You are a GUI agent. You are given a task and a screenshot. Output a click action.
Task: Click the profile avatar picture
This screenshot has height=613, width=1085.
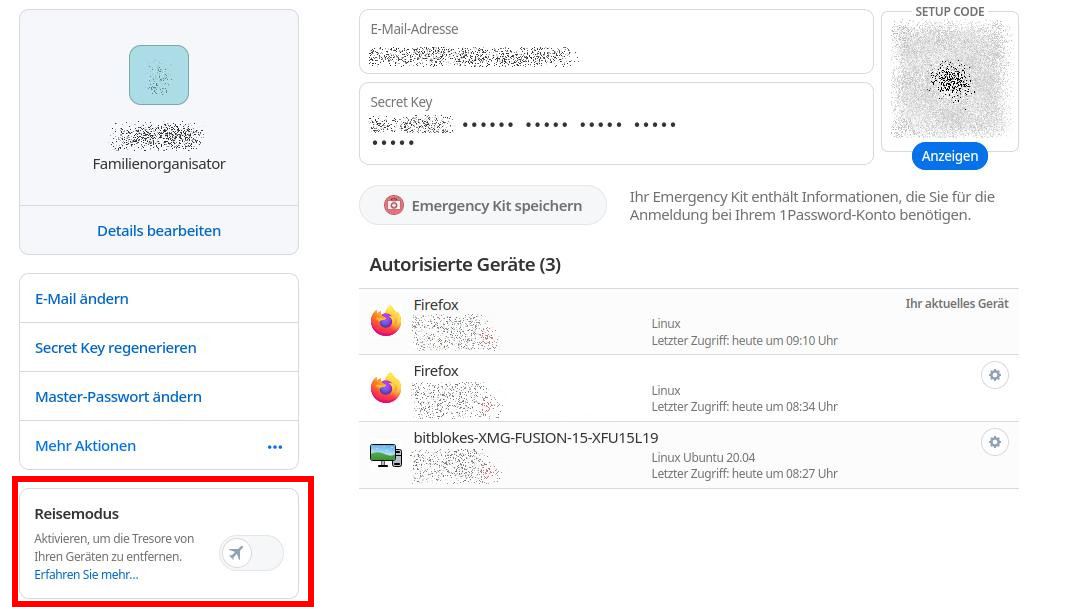[x=158, y=75]
